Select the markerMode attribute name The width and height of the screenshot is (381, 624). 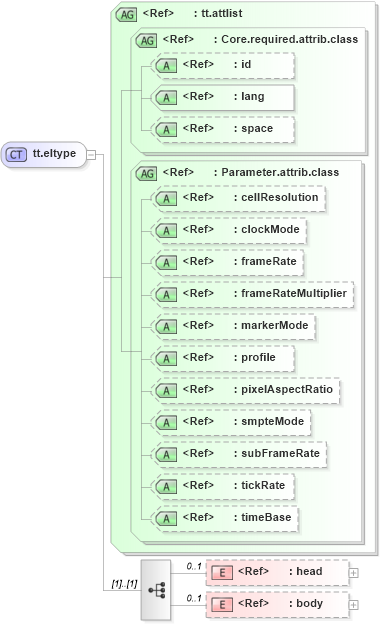[x=274, y=326]
